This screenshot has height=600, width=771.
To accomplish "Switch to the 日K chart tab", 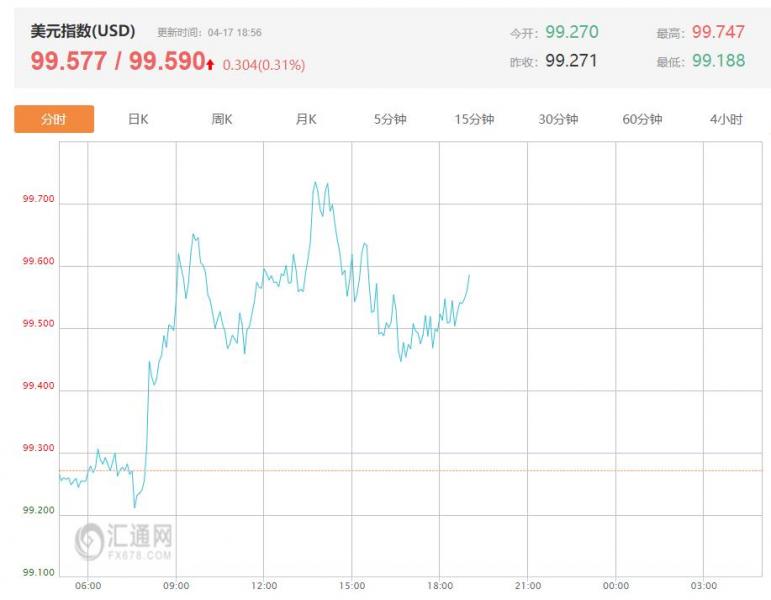I will point(138,119).
